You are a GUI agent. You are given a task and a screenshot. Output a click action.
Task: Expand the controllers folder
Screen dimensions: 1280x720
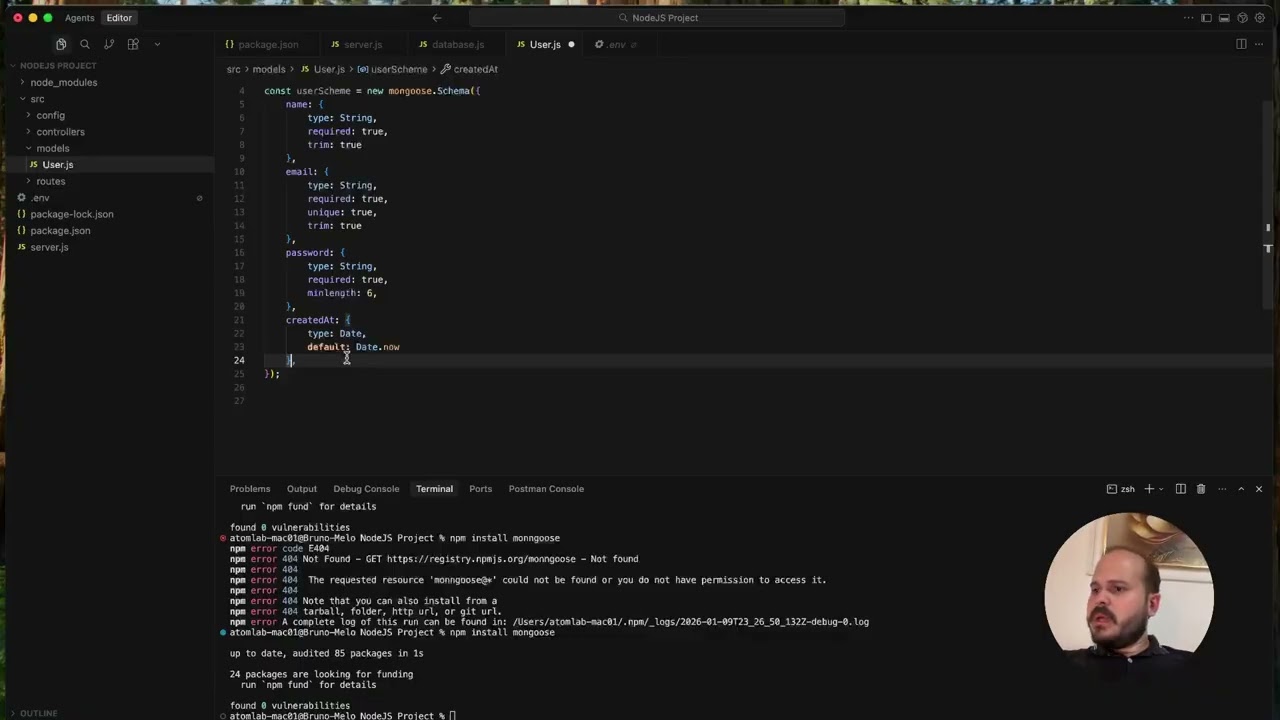[60, 132]
